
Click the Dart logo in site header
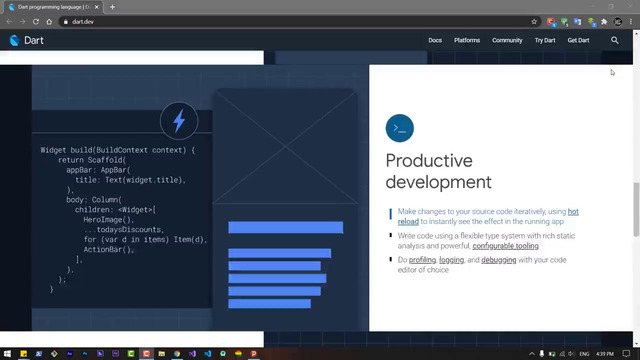14,40
